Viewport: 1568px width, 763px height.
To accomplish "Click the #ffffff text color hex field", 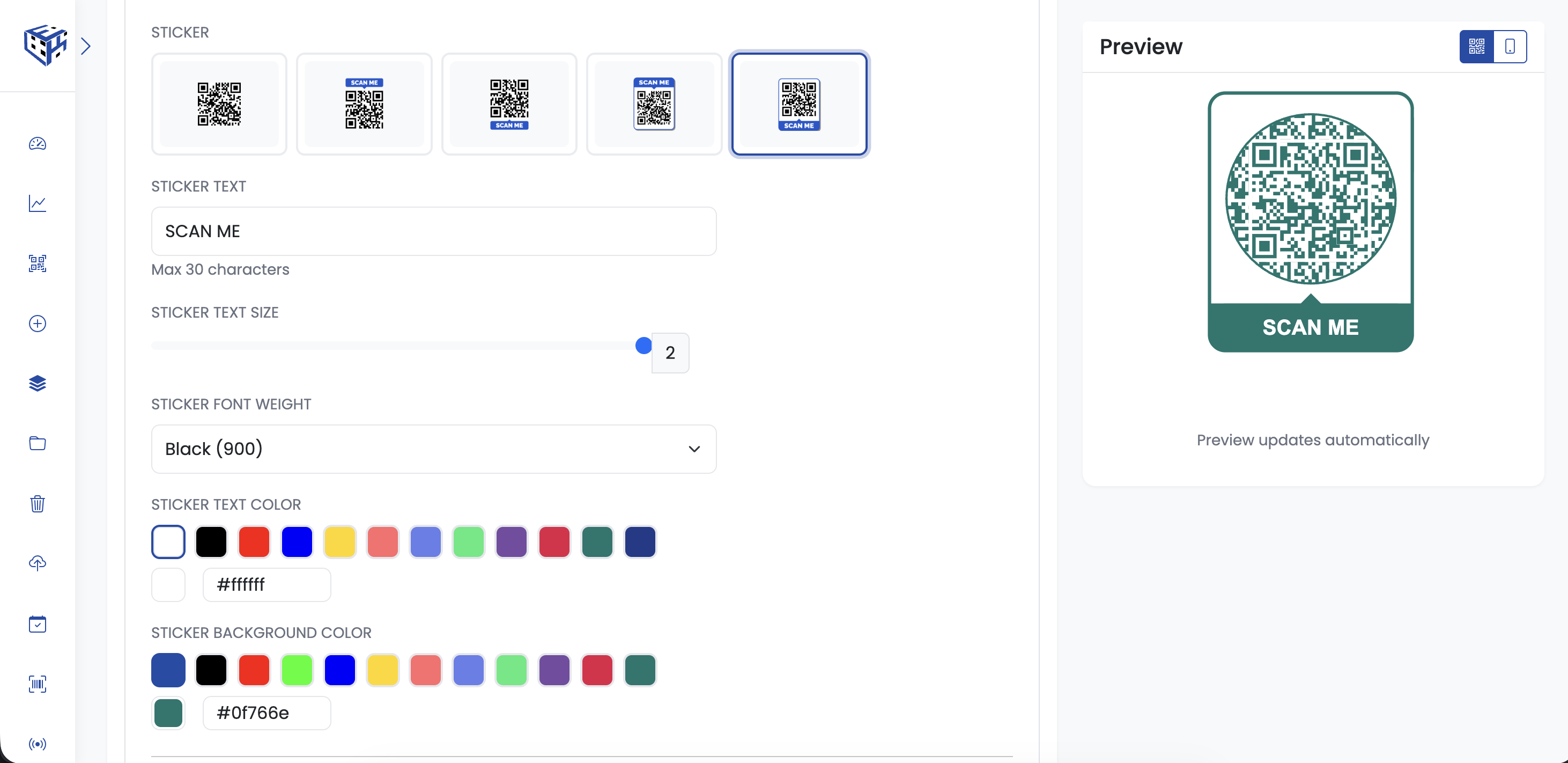I will pyautogui.click(x=267, y=585).
